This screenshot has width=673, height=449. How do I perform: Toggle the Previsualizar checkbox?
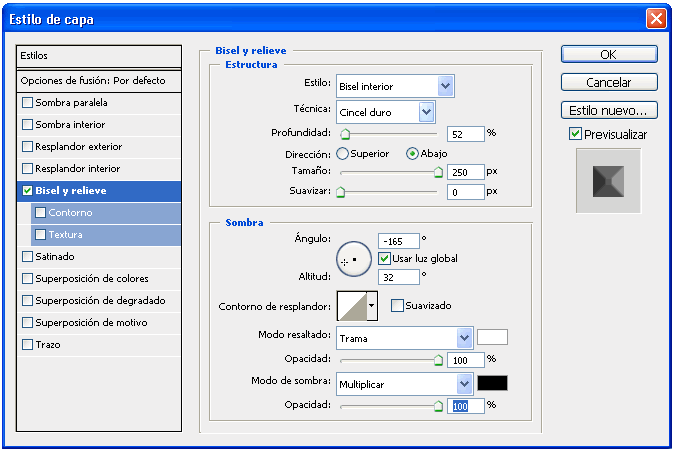(x=575, y=133)
